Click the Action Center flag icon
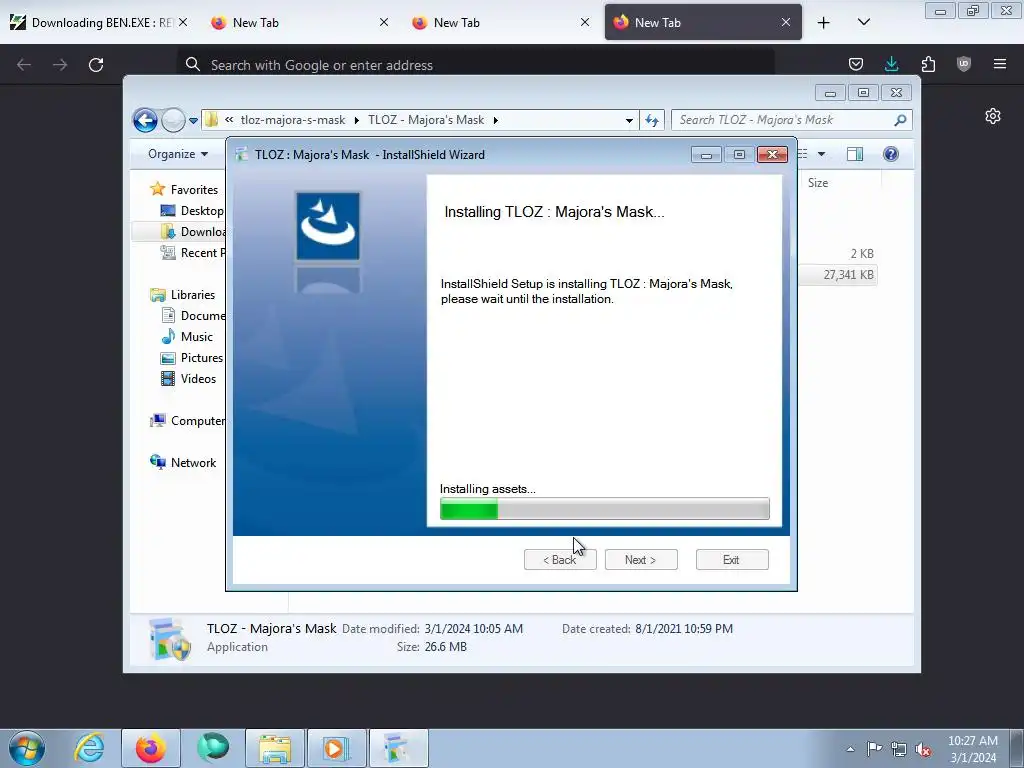The image size is (1024, 768). click(874, 748)
